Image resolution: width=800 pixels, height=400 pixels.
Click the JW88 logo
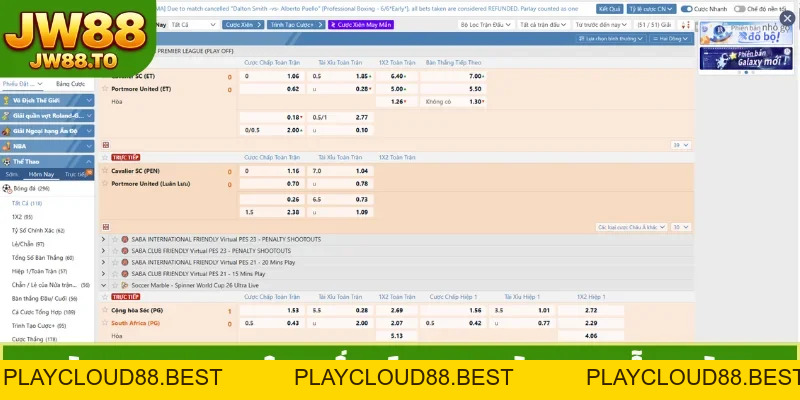pyautogui.click(x=76, y=40)
